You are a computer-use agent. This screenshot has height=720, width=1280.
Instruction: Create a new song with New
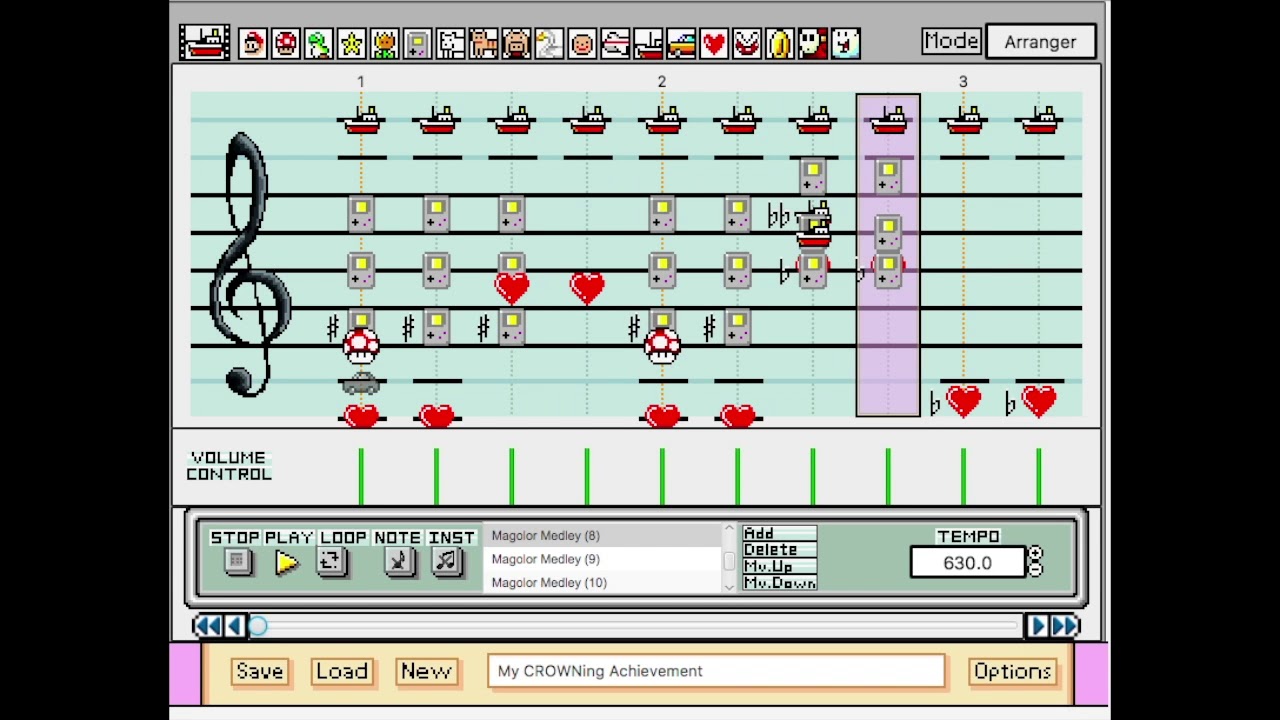(x=426, y=671)
